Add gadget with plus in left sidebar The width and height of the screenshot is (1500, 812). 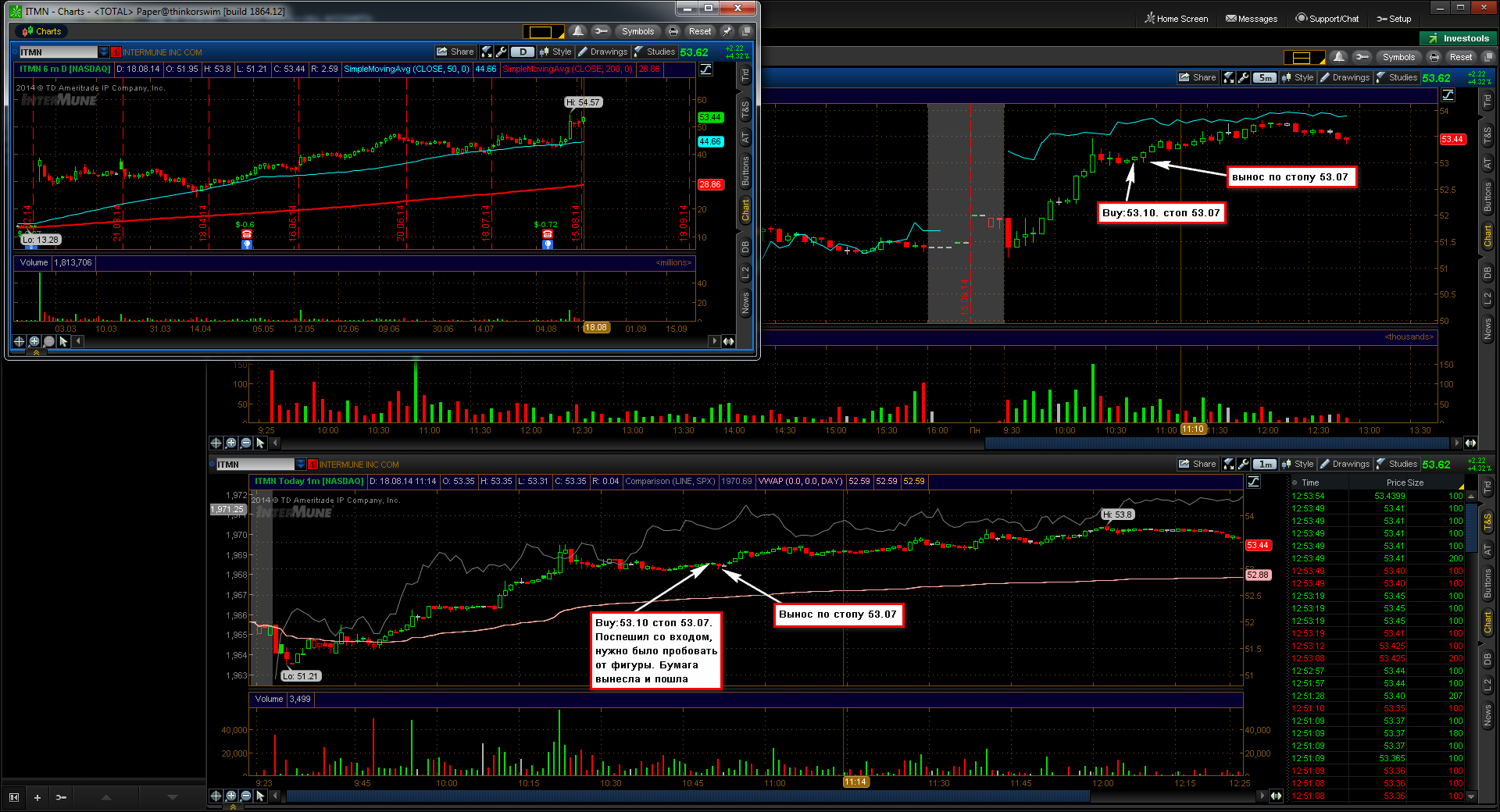pyautogui.click(x=37, y=797)
